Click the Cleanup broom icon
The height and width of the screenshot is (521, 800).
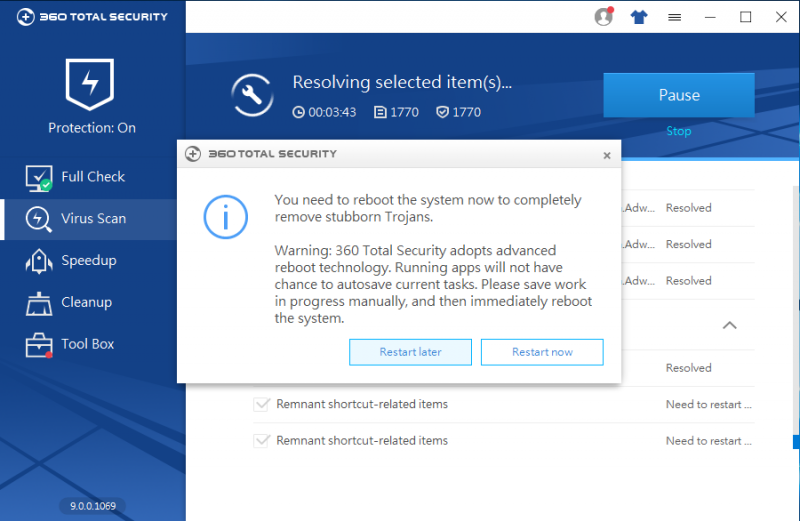(x=38, y=303)
